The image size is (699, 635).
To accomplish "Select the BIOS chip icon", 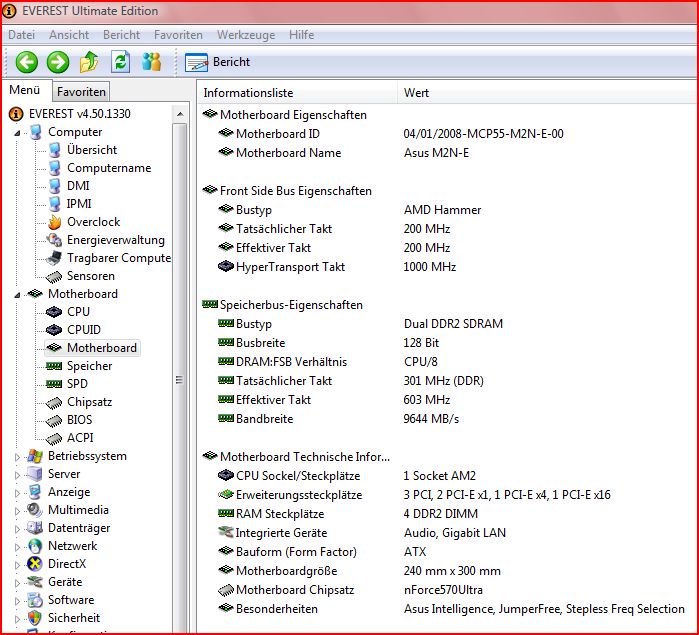I will (54, 421).
